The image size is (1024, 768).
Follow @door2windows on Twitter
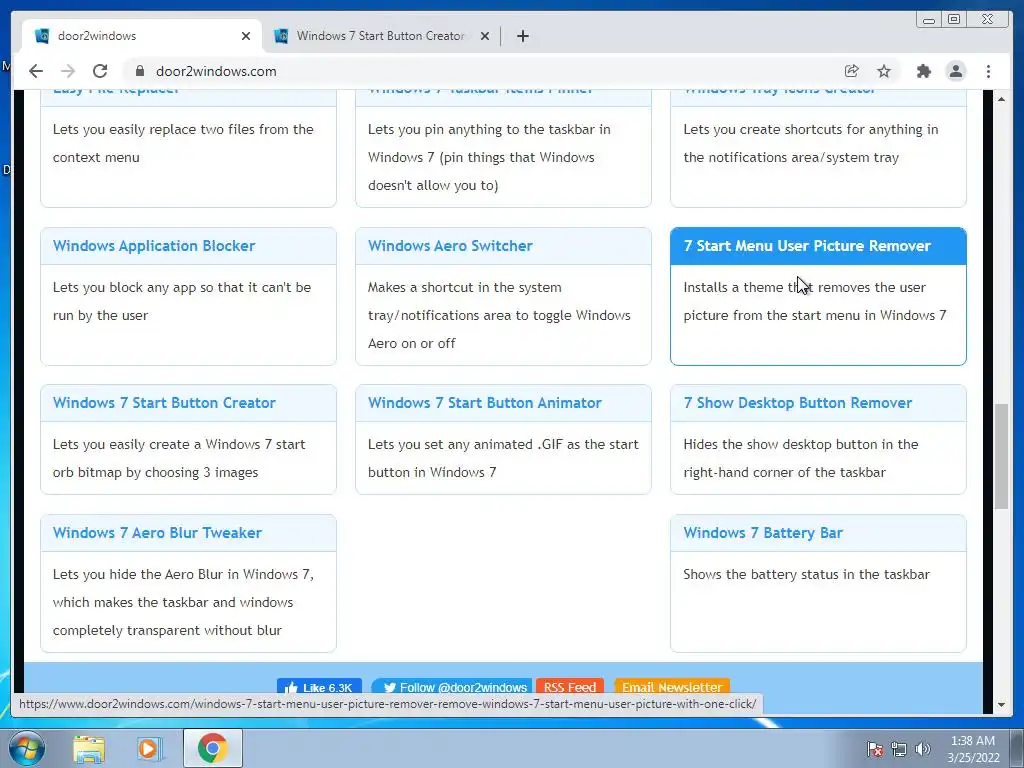tap(451, 686)
